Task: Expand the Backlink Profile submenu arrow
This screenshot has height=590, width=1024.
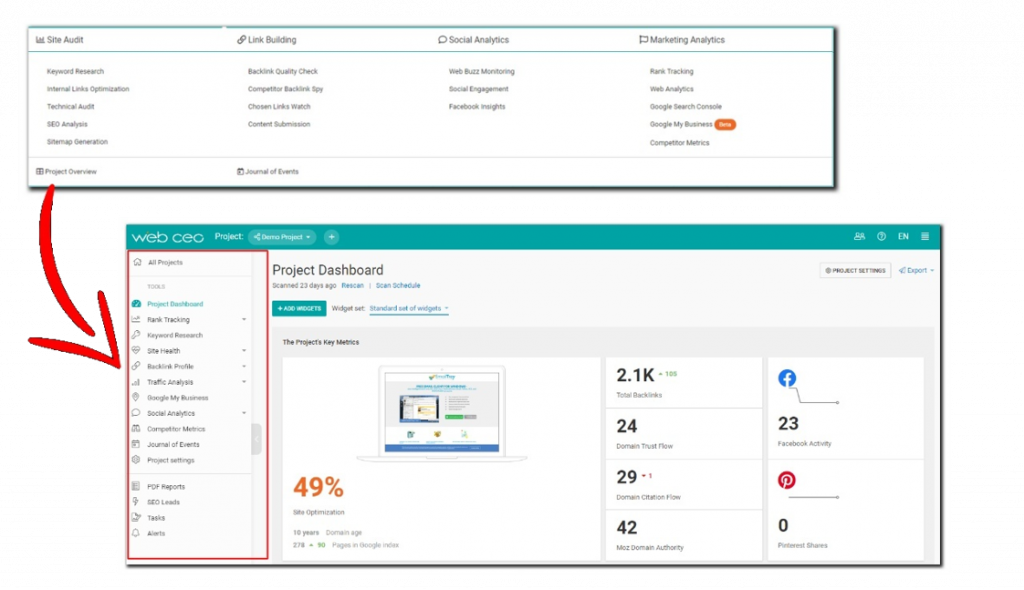Action: [x=244, y=367]
